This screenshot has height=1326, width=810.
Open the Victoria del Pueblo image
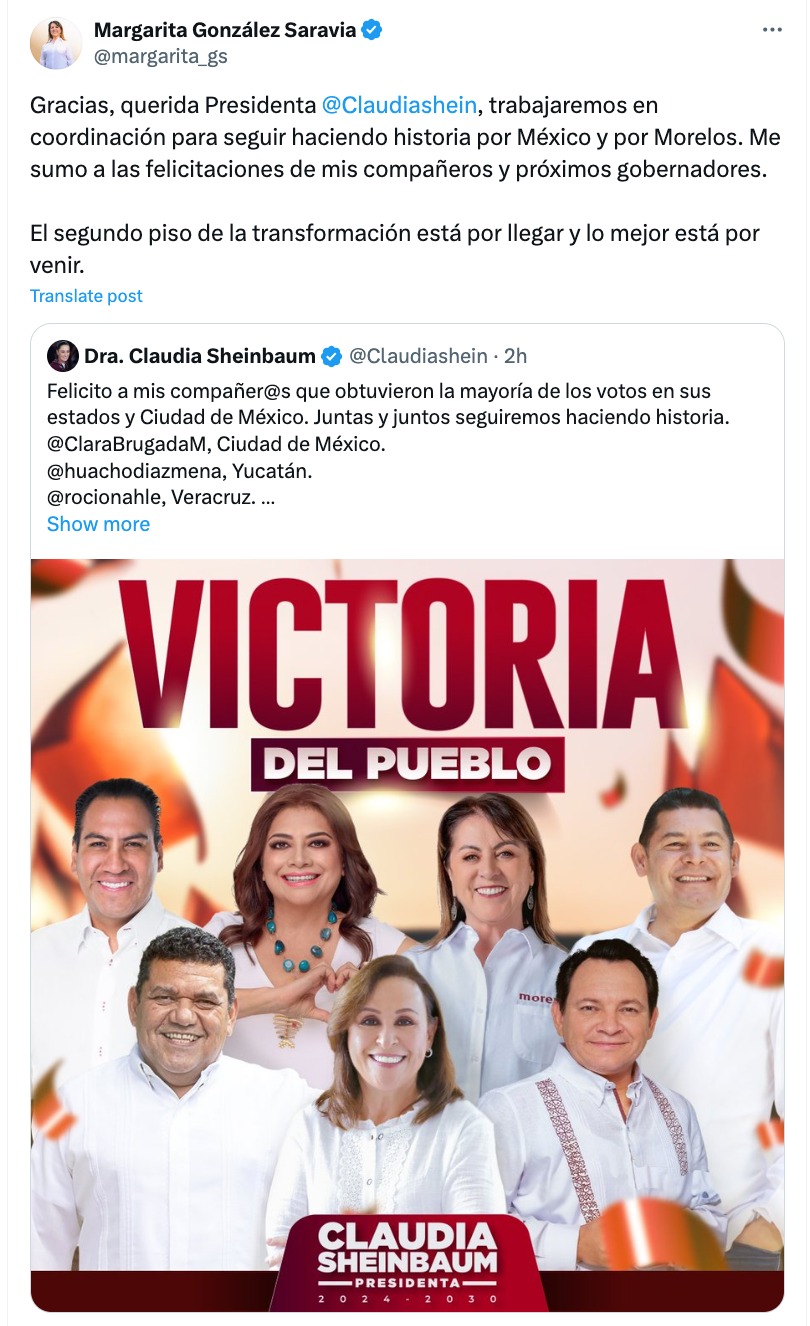(407, 934)
